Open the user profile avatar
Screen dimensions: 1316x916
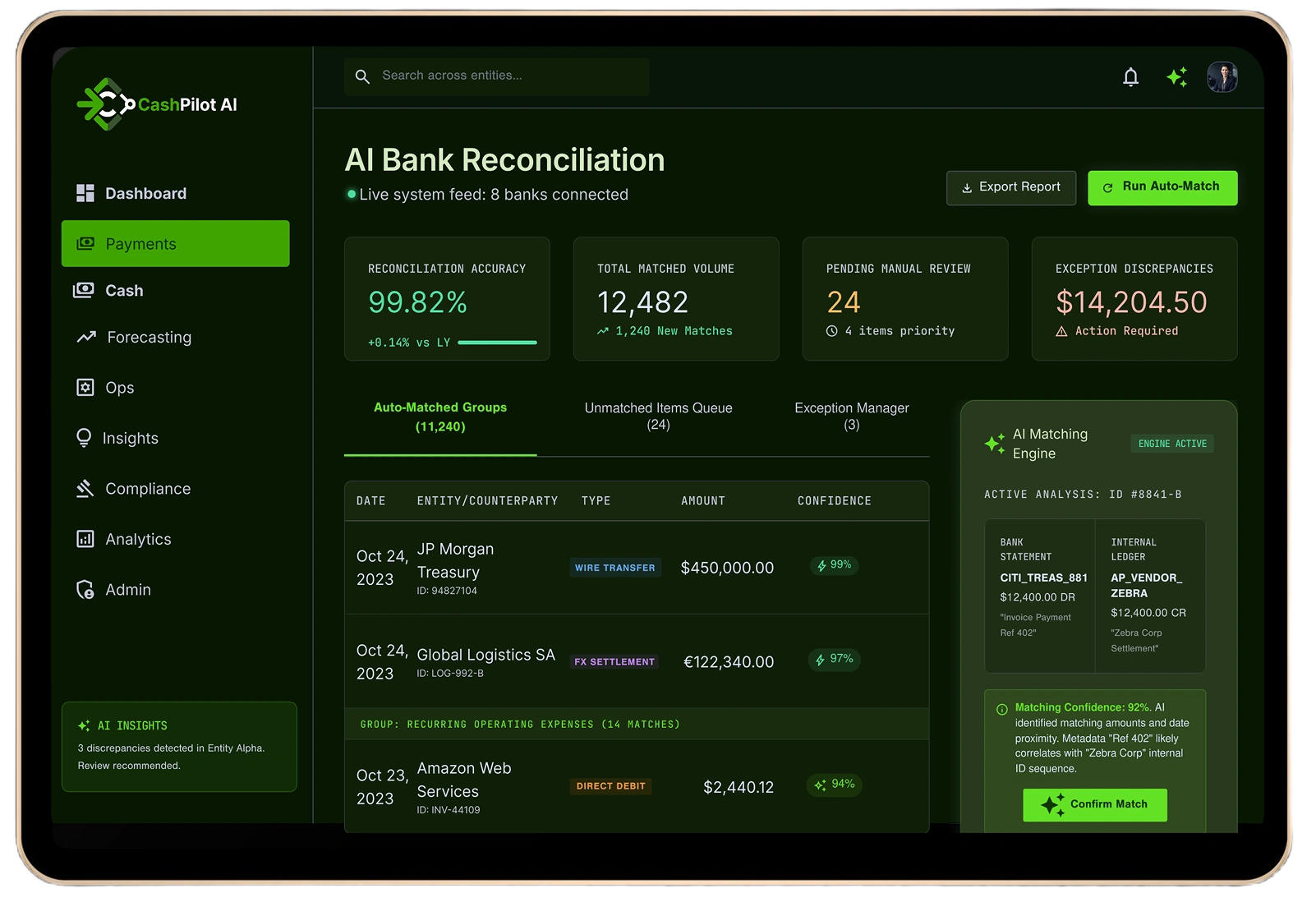[x=1222, y=77]
